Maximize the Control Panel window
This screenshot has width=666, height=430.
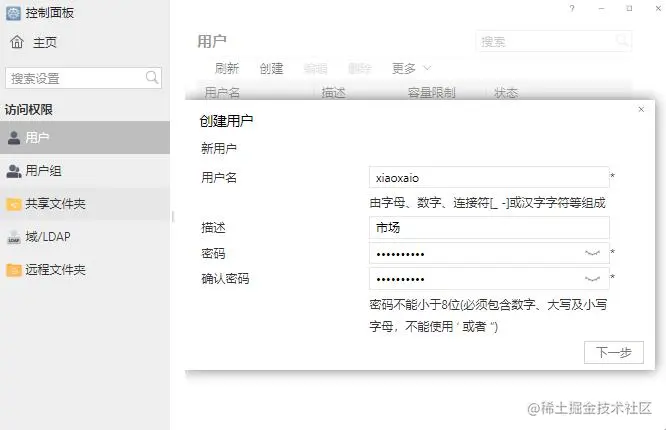(x=629, y=8)
